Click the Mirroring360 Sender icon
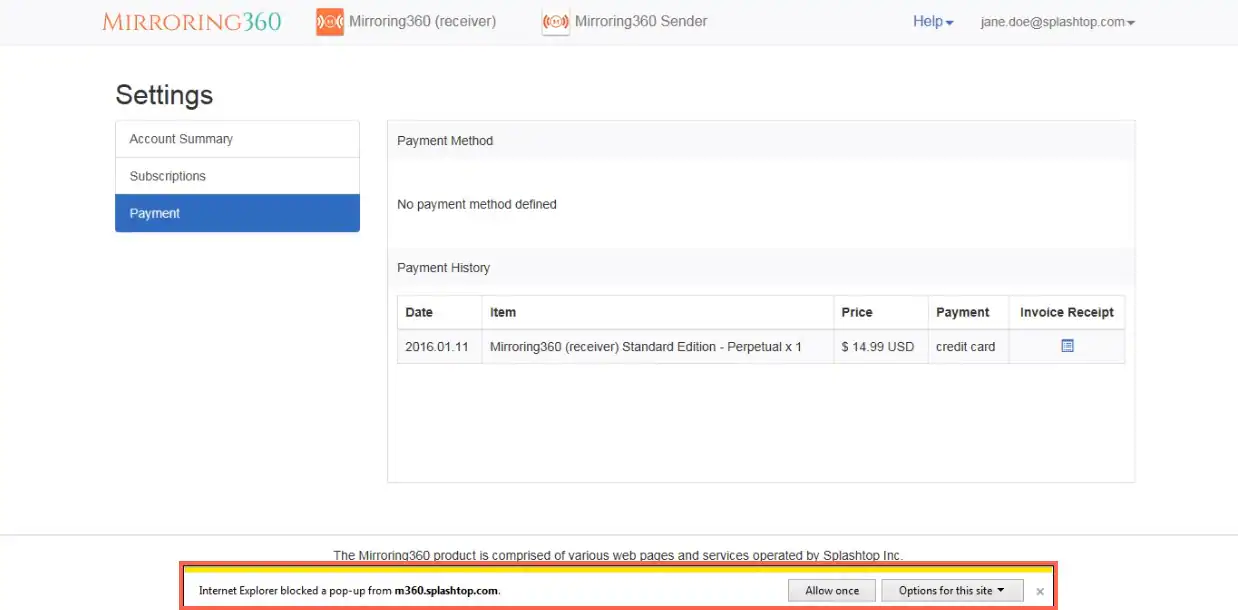Image resolution: width=1238 pixels, height=610 pixels. [x=556, y=22]
